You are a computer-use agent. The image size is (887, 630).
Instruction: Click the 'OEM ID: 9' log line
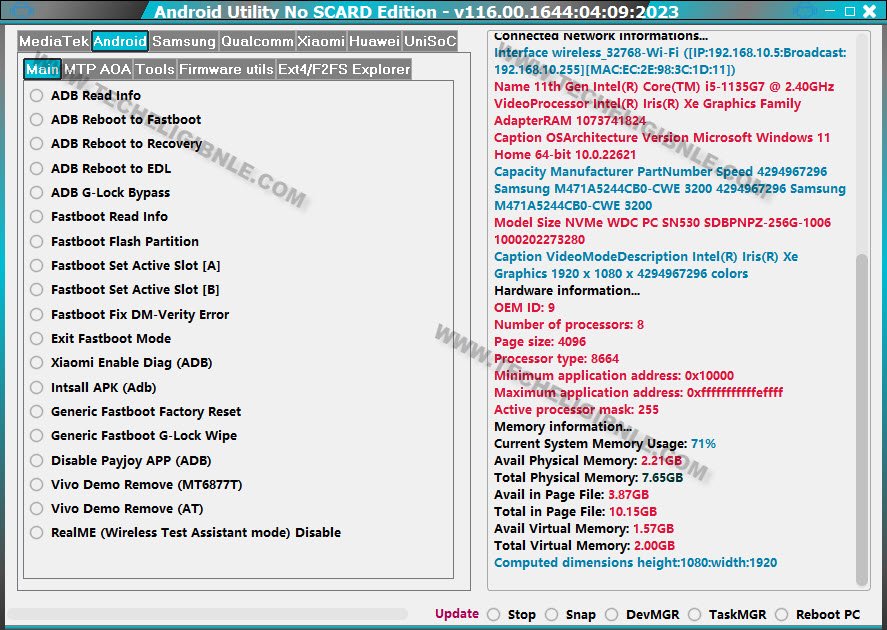(x=524, y=308)
